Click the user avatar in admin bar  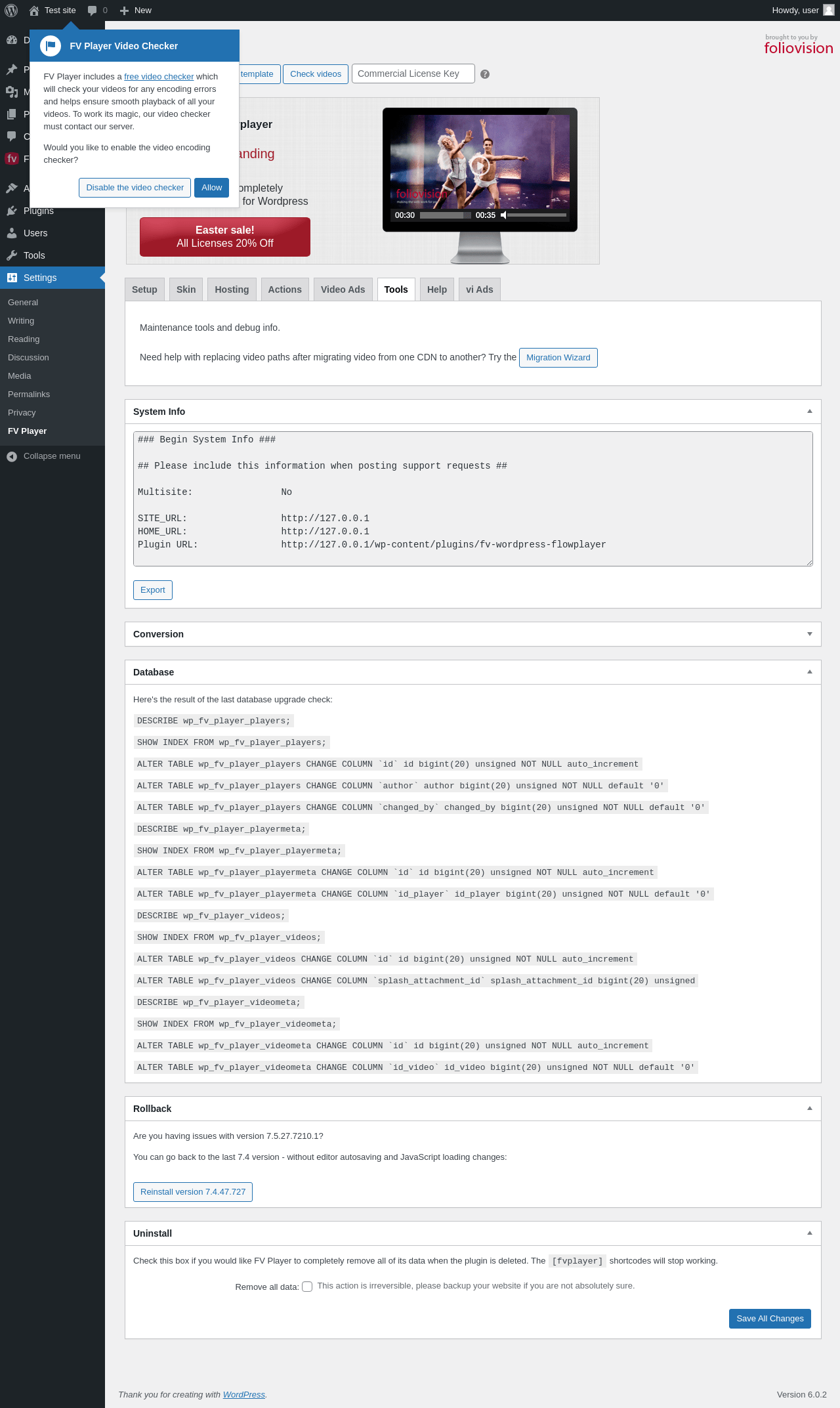[828, 10]
